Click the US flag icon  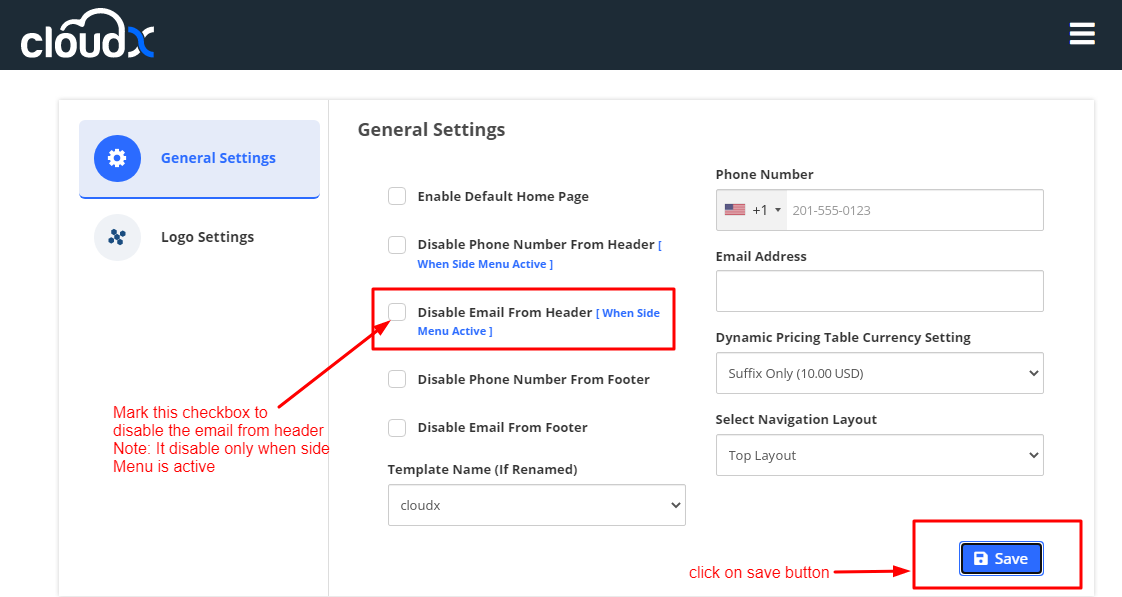[735, 210]
